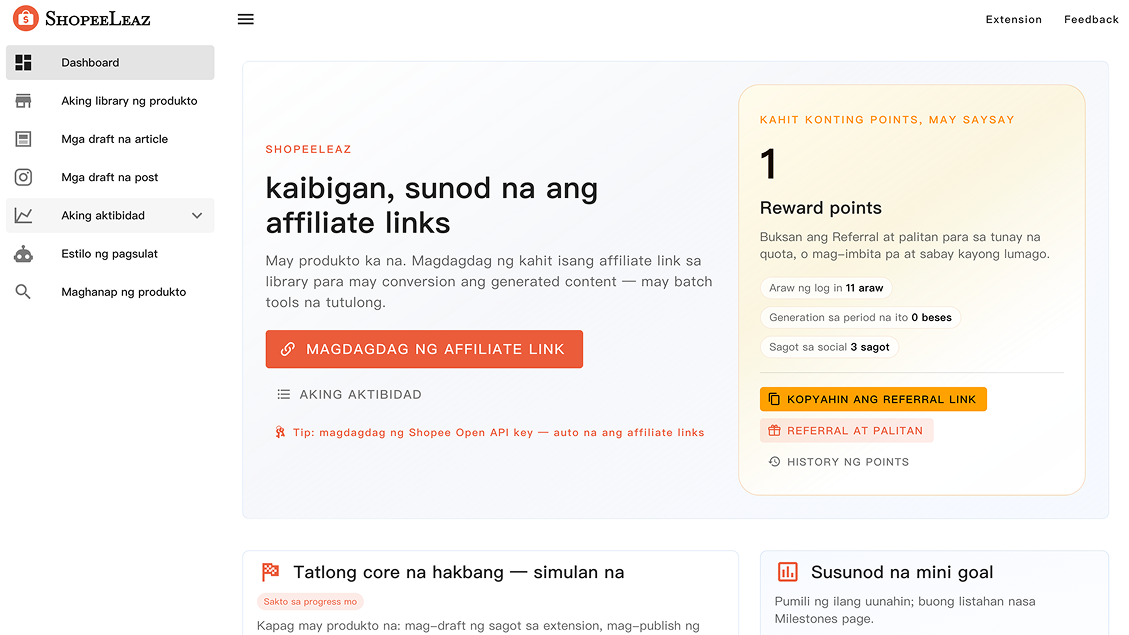Image resolution: width=1129 pixels, height=635 pixels.
Task: Click the Referral at Palitan button
Action: 846,431
